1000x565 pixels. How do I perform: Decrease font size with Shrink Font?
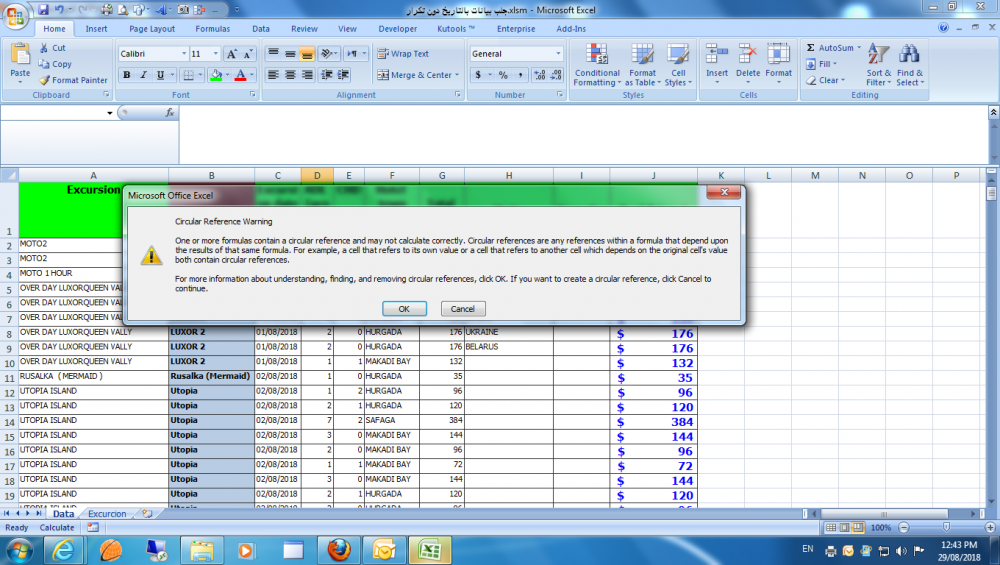248,54
